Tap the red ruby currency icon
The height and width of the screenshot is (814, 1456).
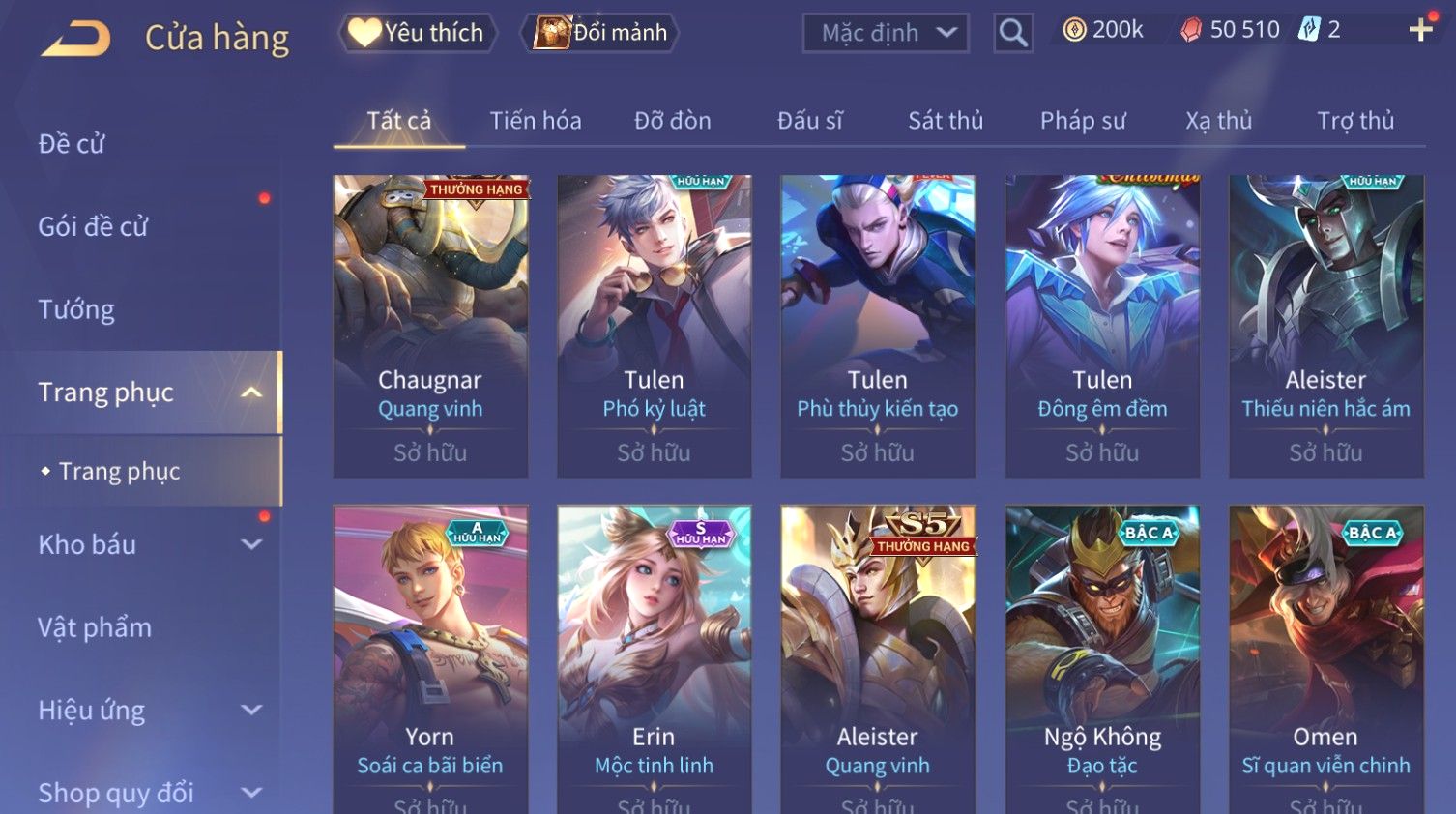[x=1191, y=30]
